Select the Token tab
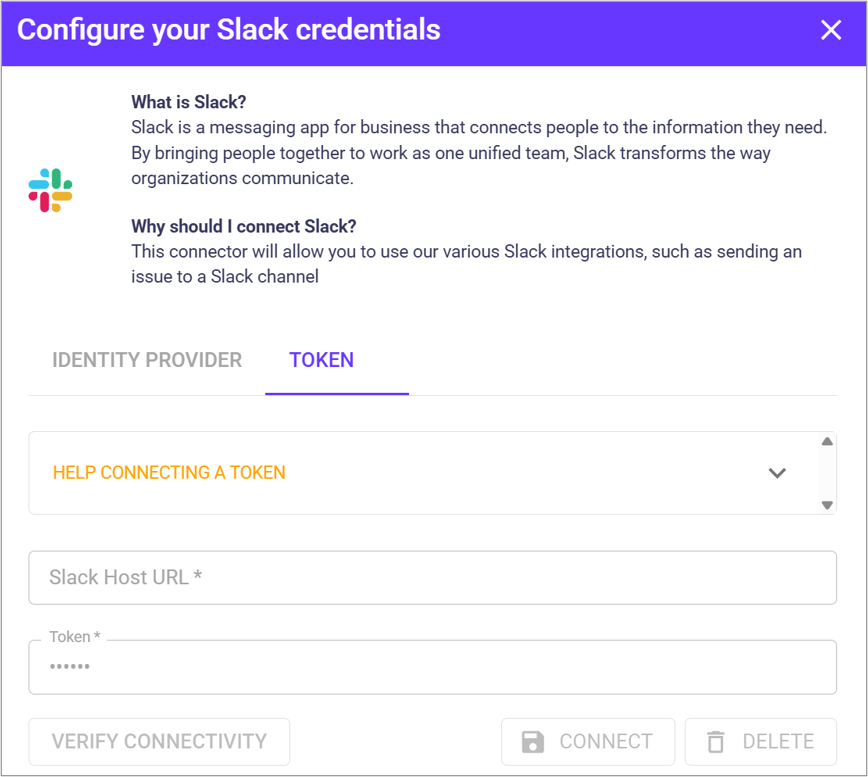Viewport: 868px width, 777px height. (321, 360)
